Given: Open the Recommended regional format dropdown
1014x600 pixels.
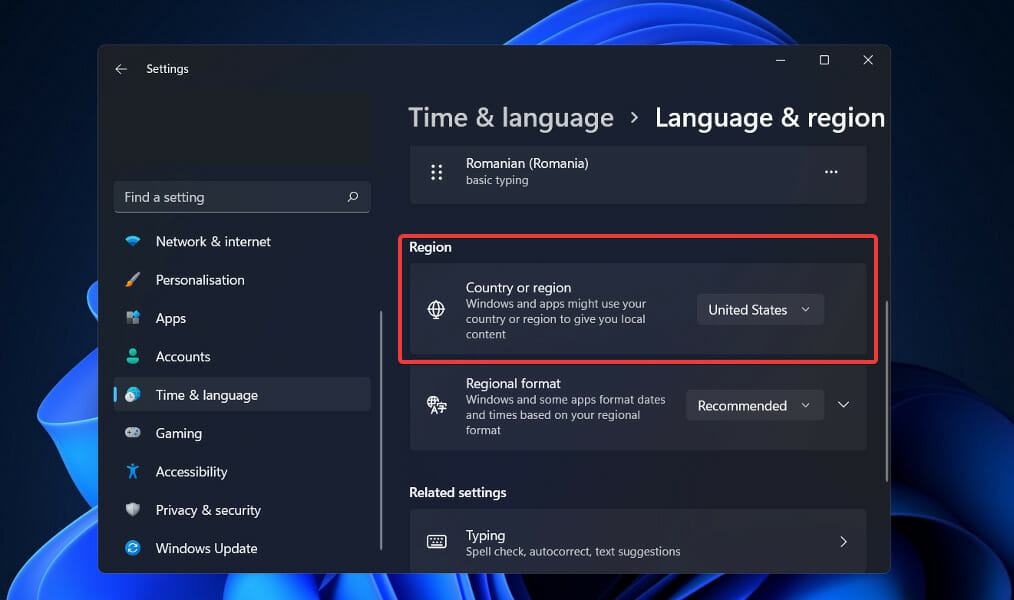Looking at the screenshot, I should pos(755,405).
